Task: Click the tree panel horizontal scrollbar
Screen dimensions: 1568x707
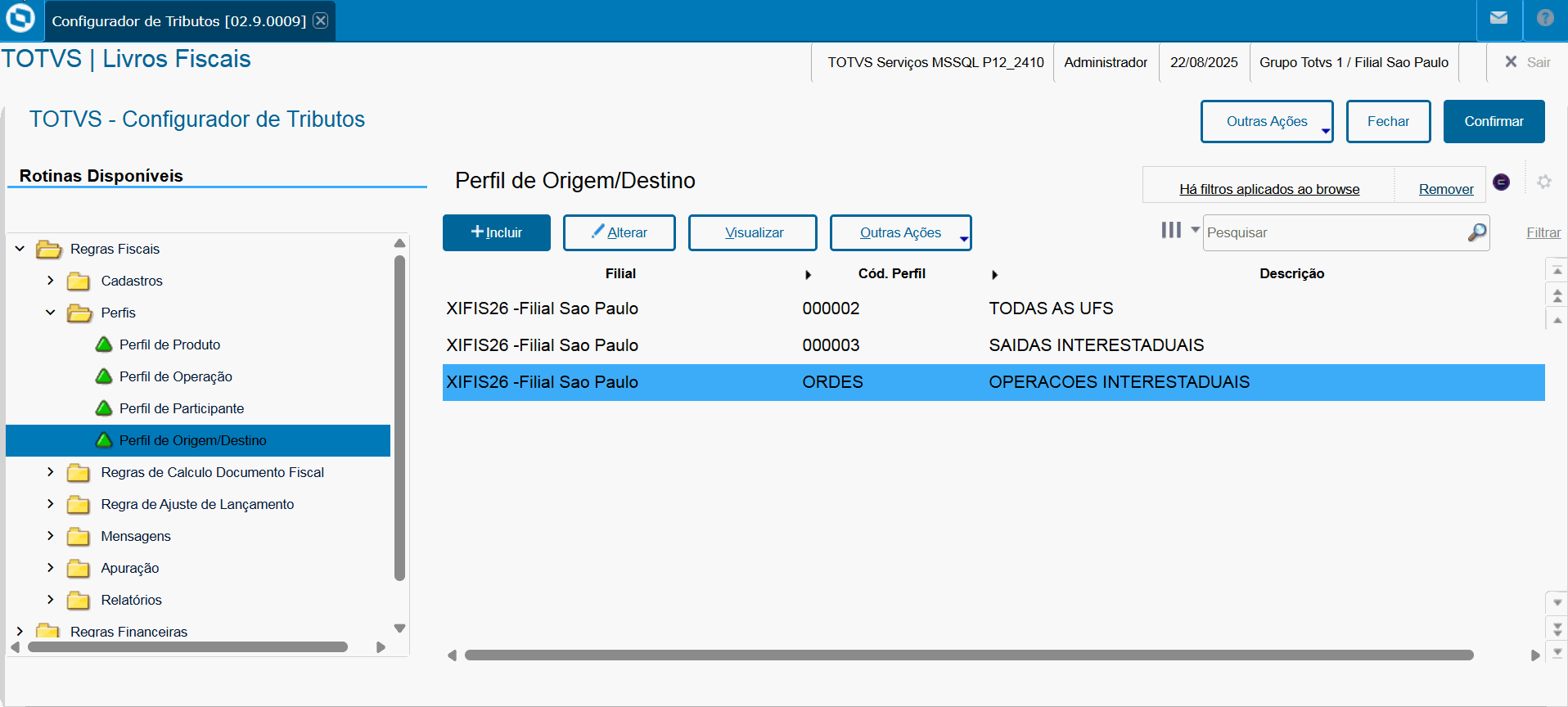Action: click(187, 646)
